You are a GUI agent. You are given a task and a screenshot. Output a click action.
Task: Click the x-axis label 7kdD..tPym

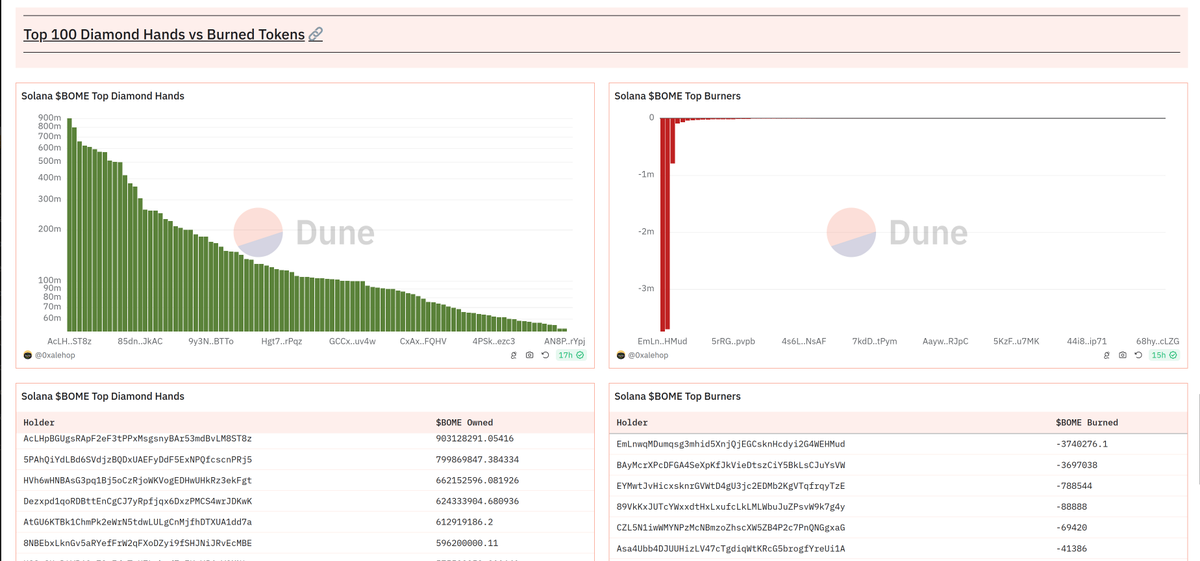click(874, 341)
